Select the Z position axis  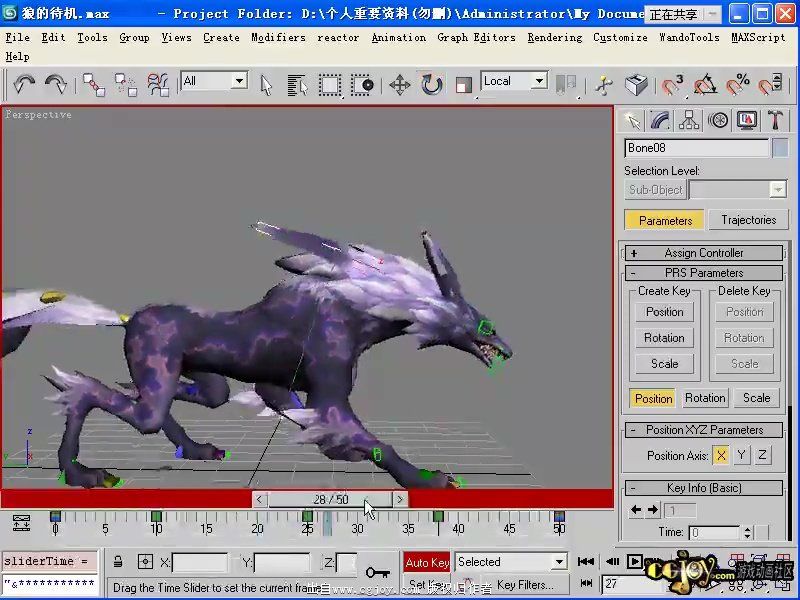(762, 455)
